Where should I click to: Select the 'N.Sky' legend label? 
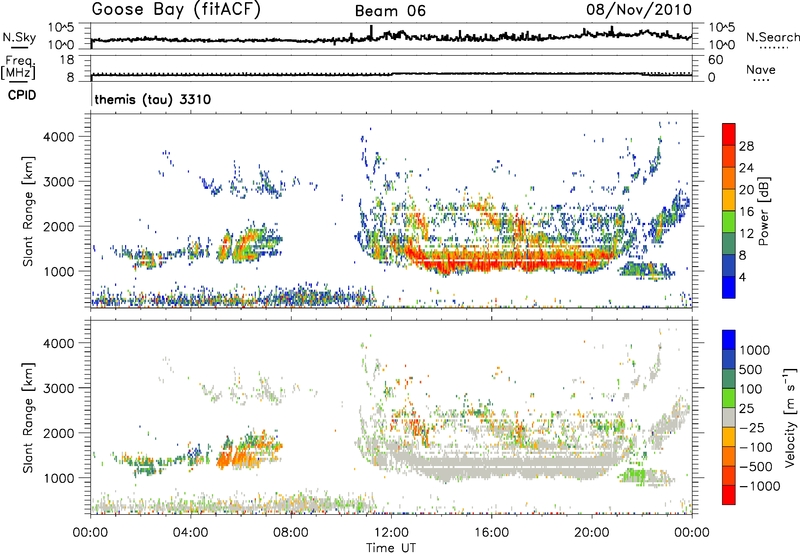coord(19,37)
